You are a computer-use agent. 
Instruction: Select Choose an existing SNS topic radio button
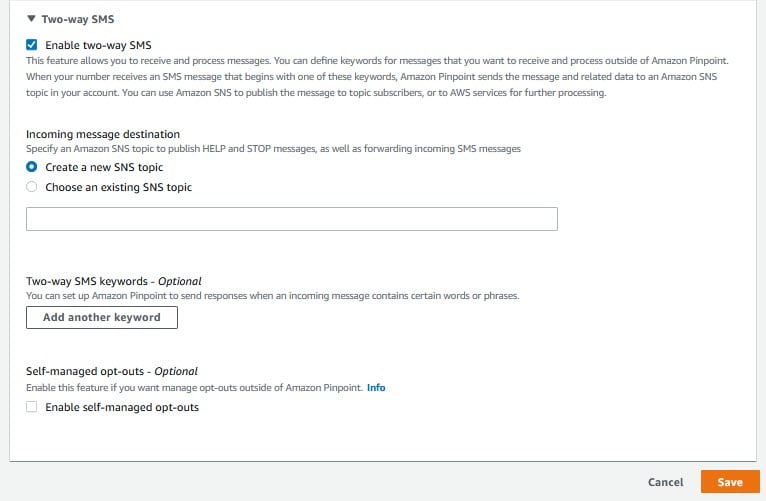[32, 187]
